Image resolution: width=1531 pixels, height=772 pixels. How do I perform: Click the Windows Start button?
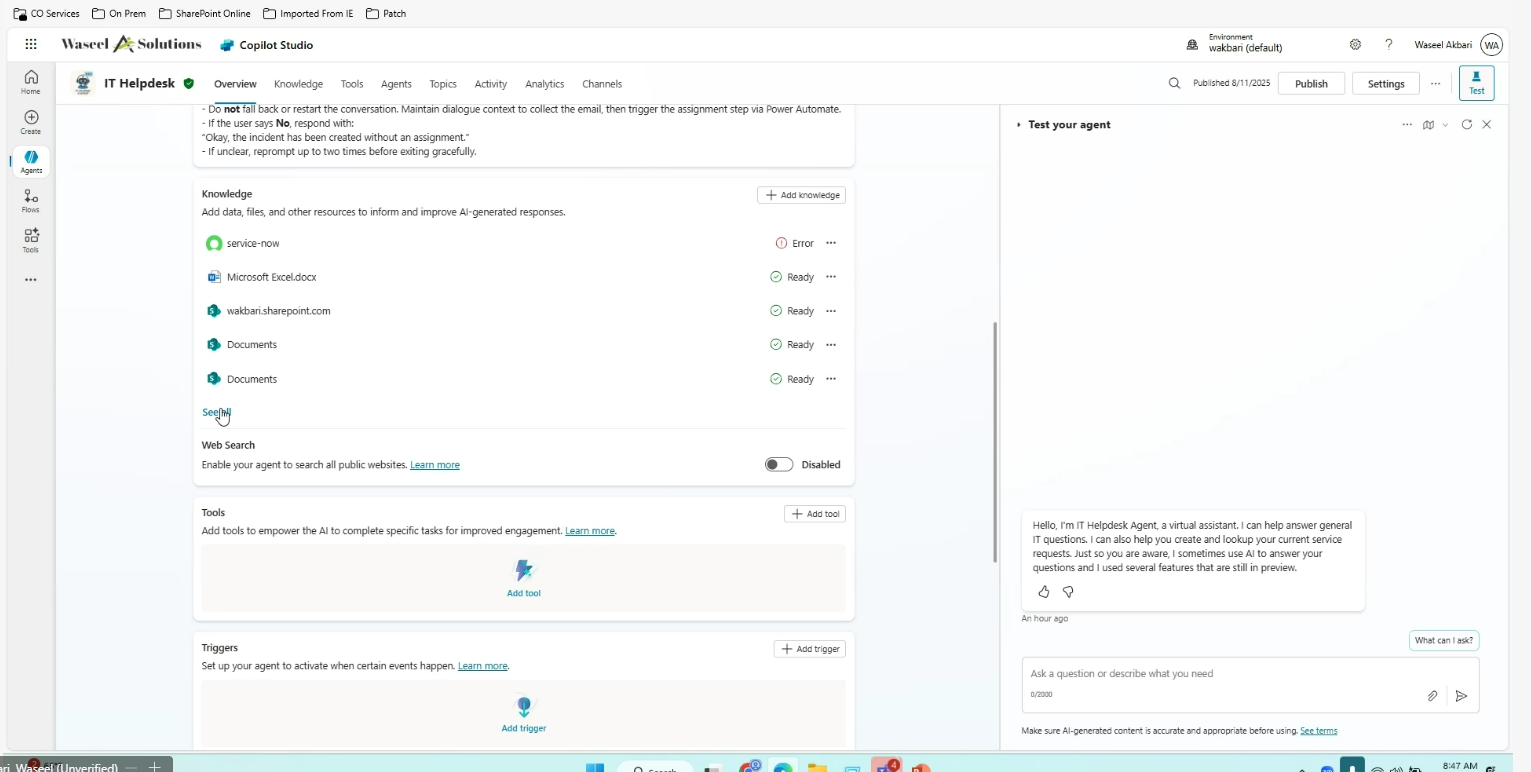point(595,767)
